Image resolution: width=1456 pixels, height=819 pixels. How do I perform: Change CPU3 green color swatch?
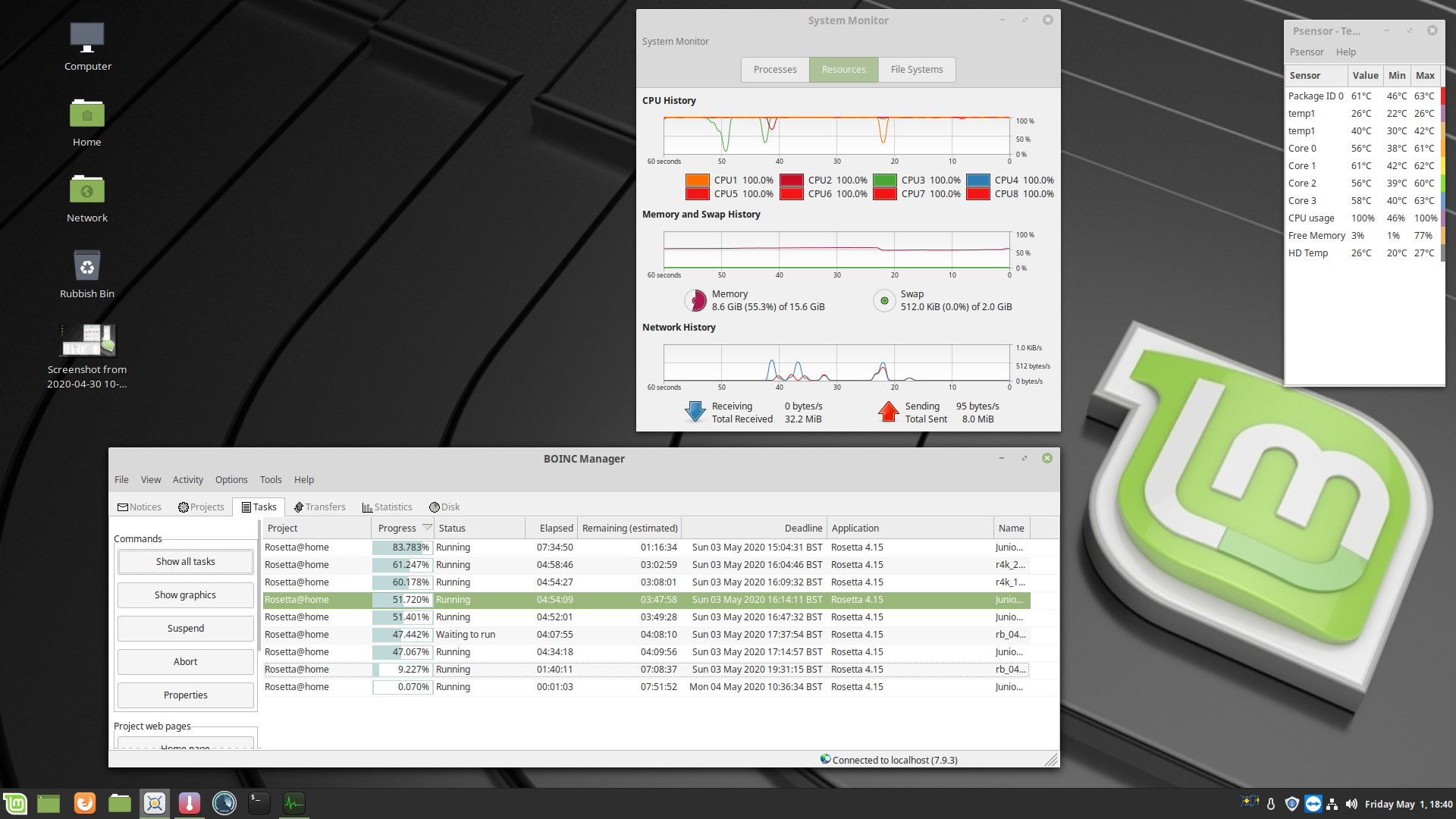pos(885,180)
